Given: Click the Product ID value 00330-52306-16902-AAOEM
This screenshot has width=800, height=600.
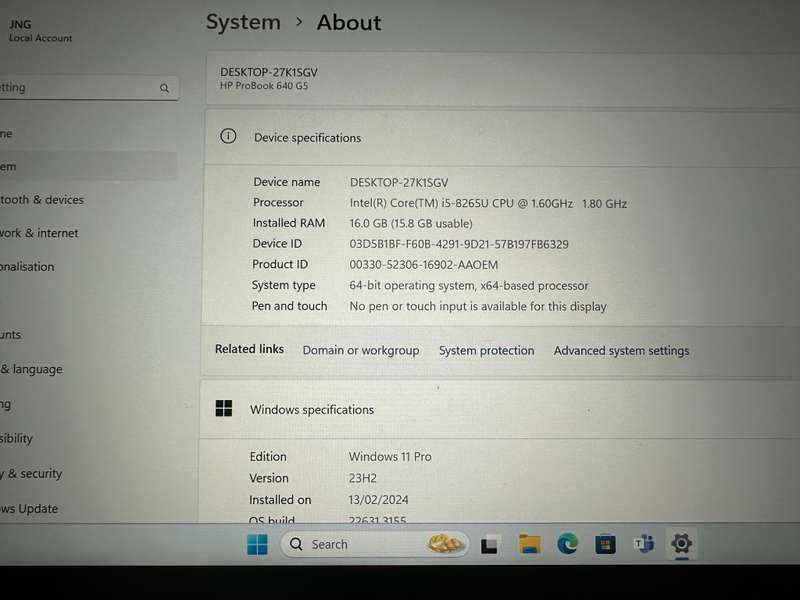Looking at the screenshot, I should coord(423,265).
